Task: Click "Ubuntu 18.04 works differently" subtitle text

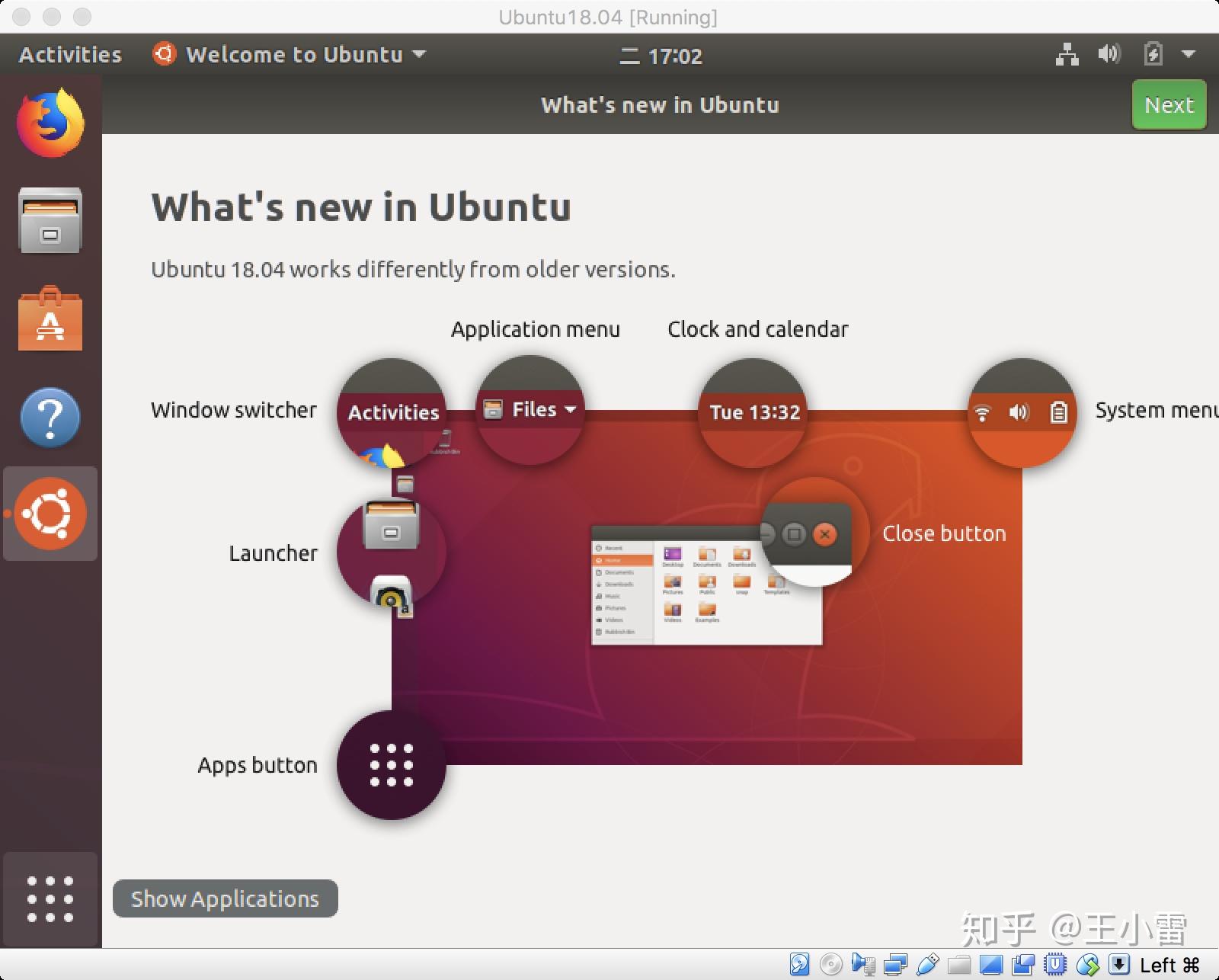Action: (x=413, y=270)
